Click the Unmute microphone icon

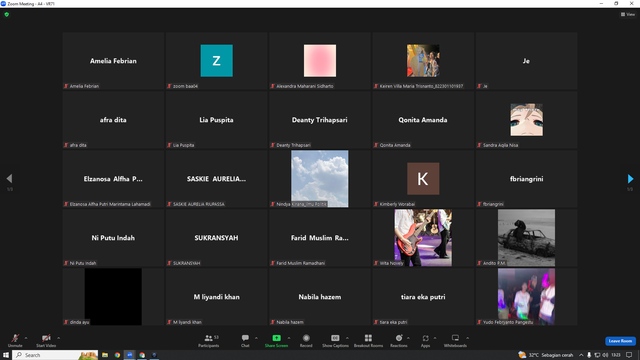click(x=15, y=338)
